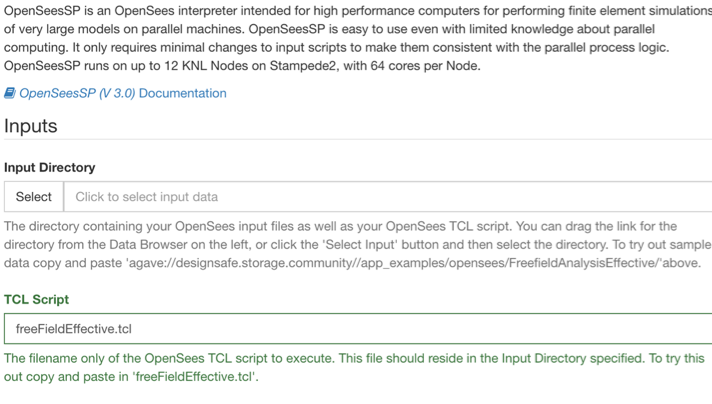Click the green help sentence starting 'The filename only'
Screen dimensions: 712x404
[354, 368]
